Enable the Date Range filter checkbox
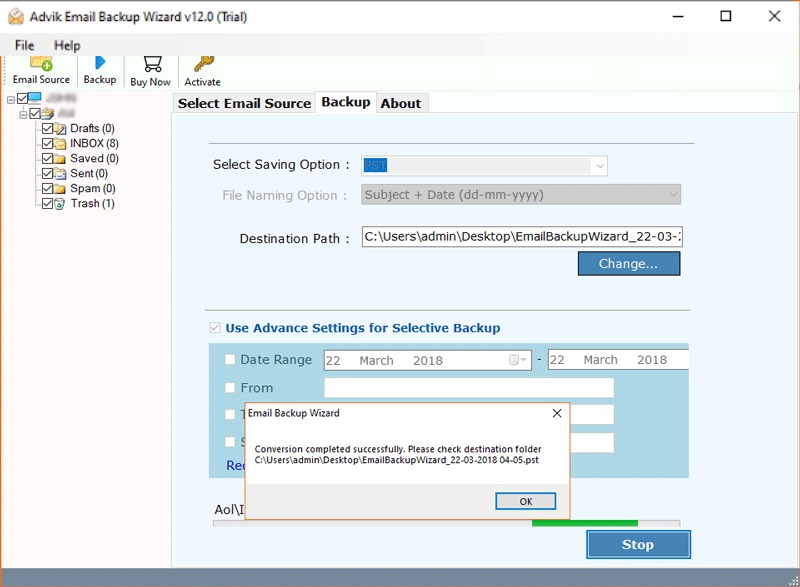The image size is (800, 587). pyautogui.click(x=230, y=360)
